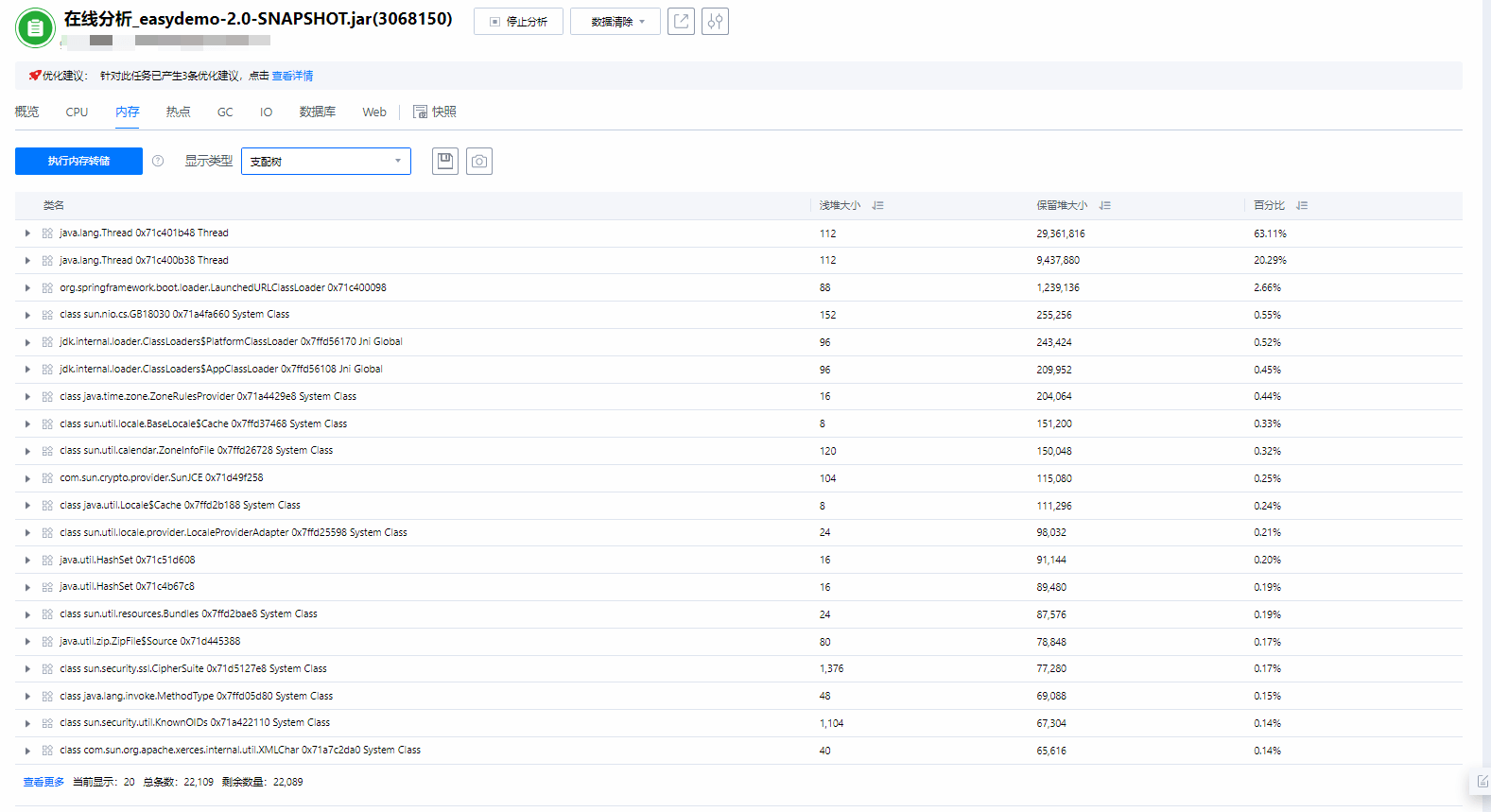Viewport: 1491px width, 812px height.
Task: Switch to the 数据库 tab
Action: (x=318, y=112)
